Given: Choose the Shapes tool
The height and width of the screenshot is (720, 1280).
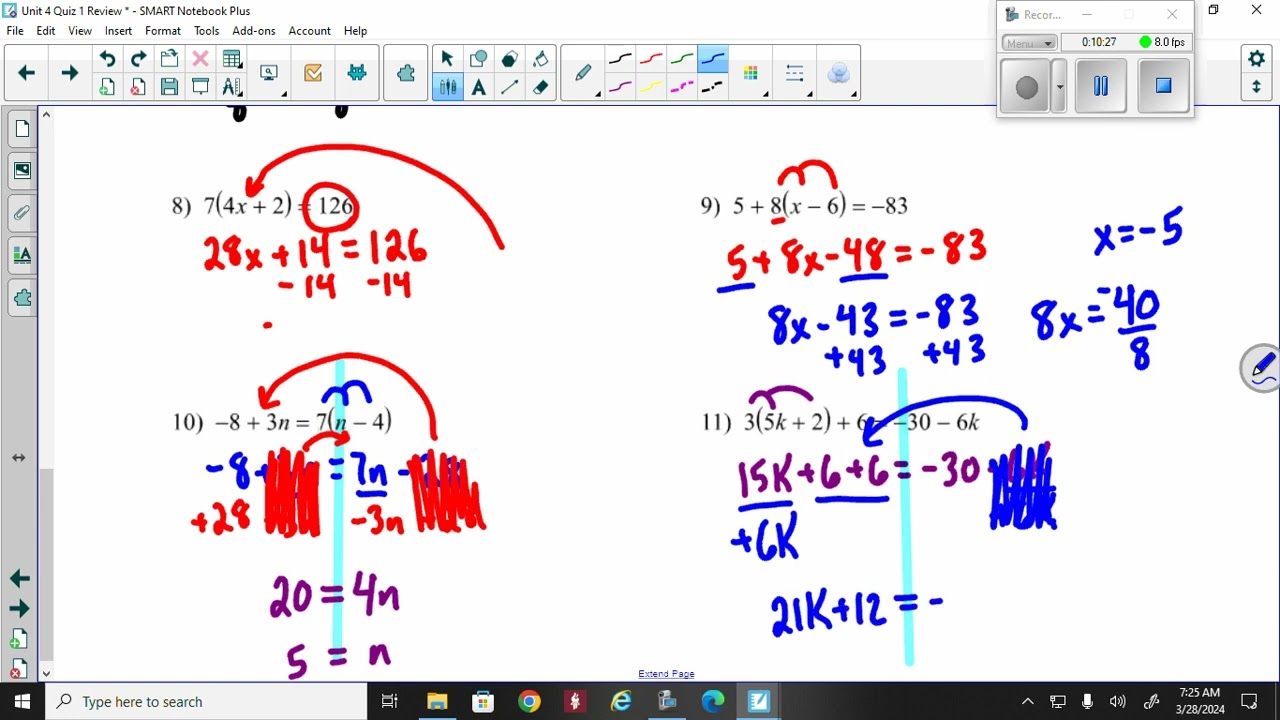Looking at the screenshot, I should [478, 59].
